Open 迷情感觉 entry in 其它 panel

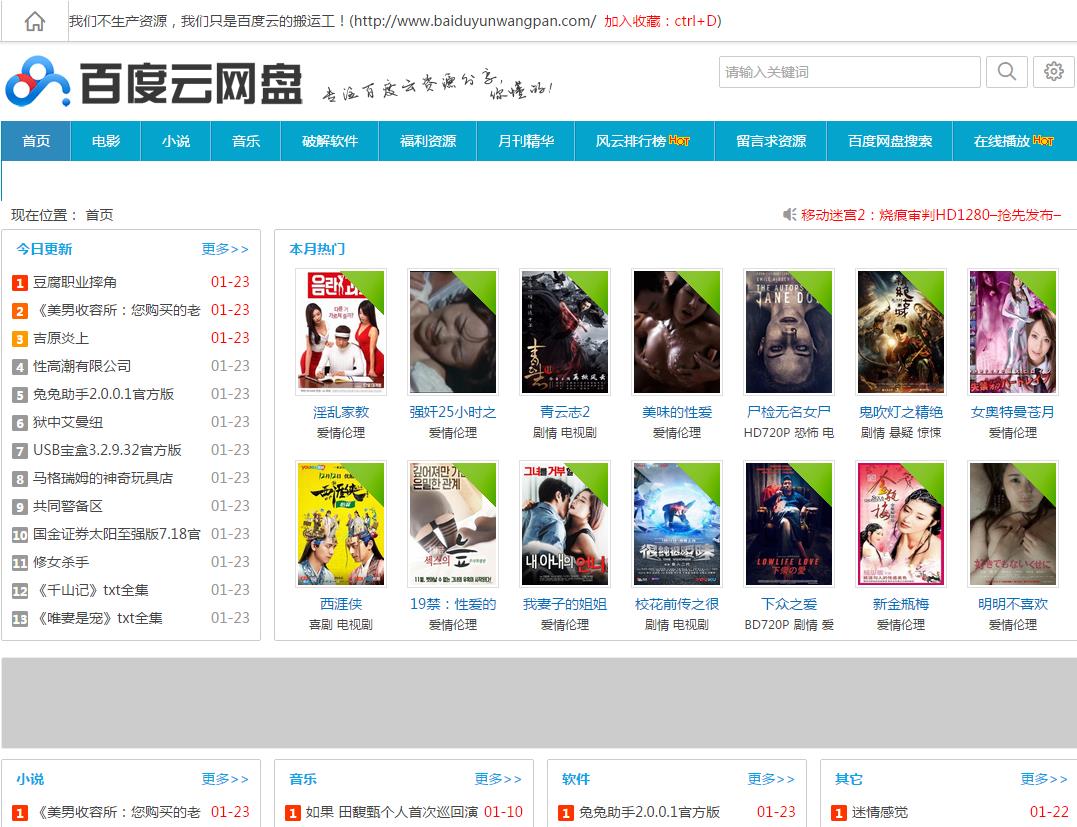(x=880, y=813)
